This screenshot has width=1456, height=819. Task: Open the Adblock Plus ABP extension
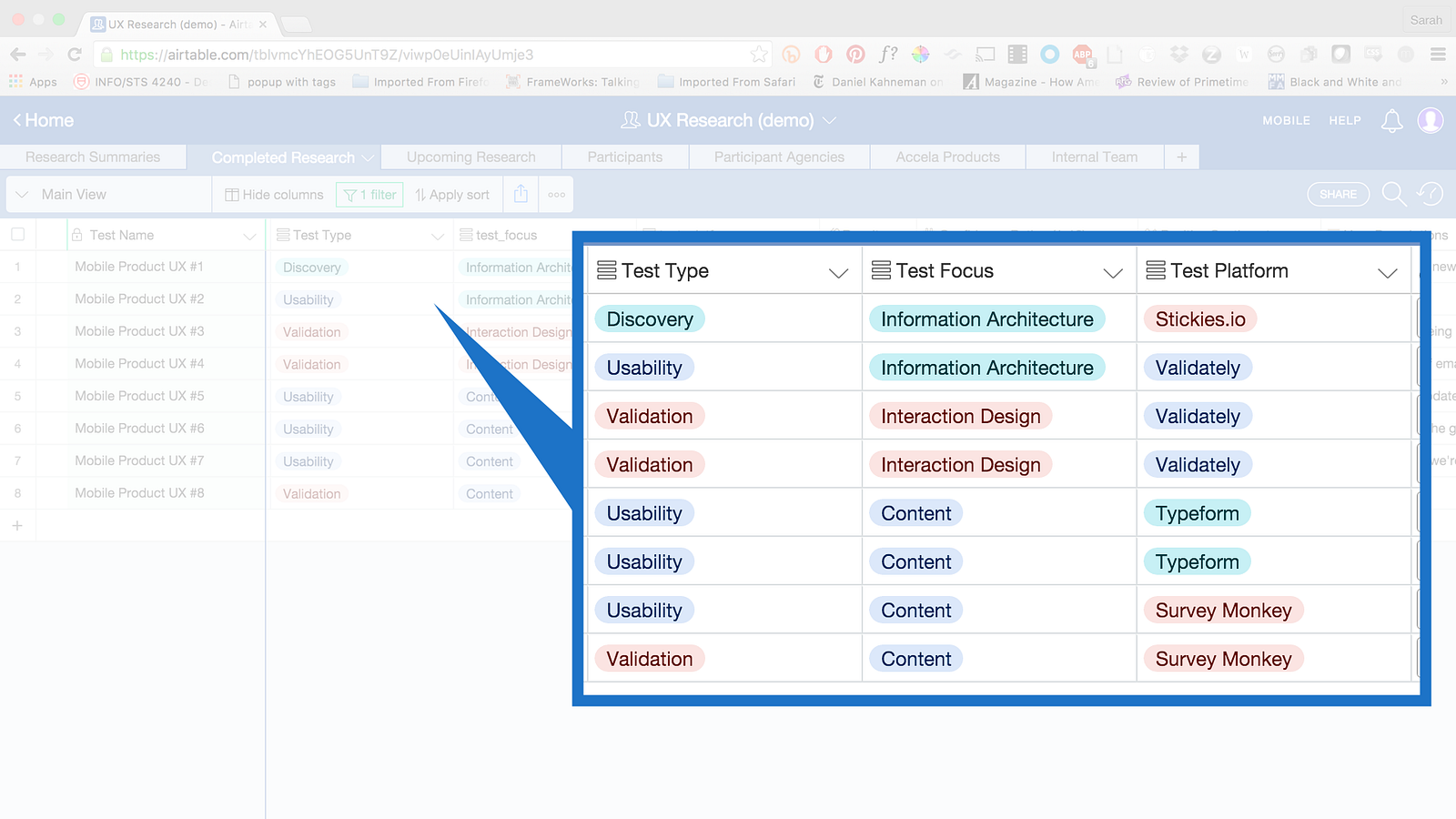tap(1083, 55)
